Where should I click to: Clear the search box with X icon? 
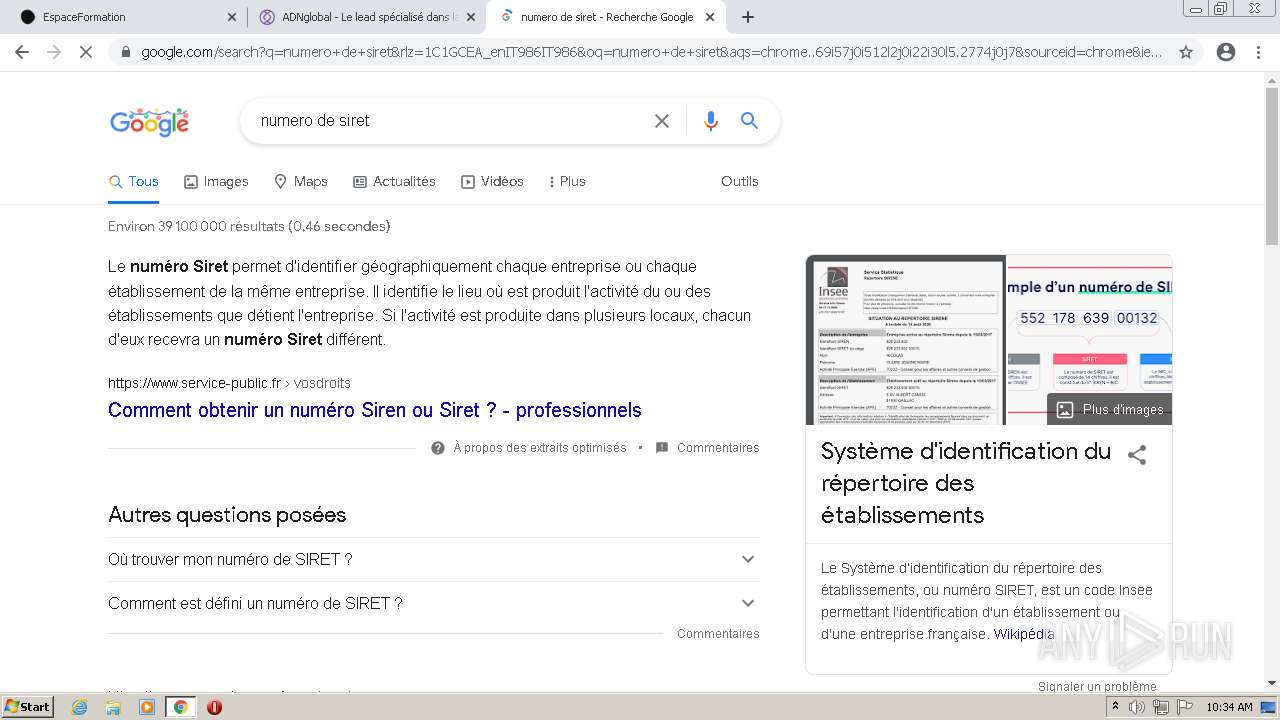click(x=662, y=121)
